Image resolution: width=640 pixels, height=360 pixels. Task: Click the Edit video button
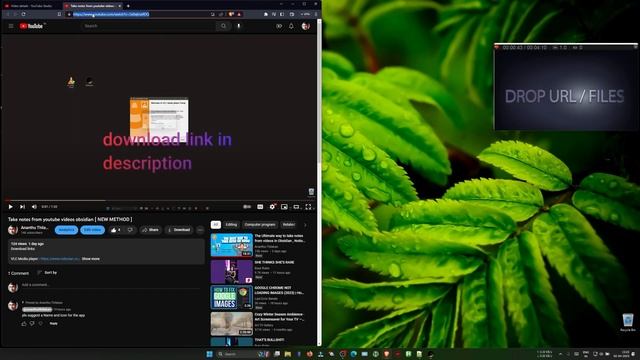pos(93,230)
